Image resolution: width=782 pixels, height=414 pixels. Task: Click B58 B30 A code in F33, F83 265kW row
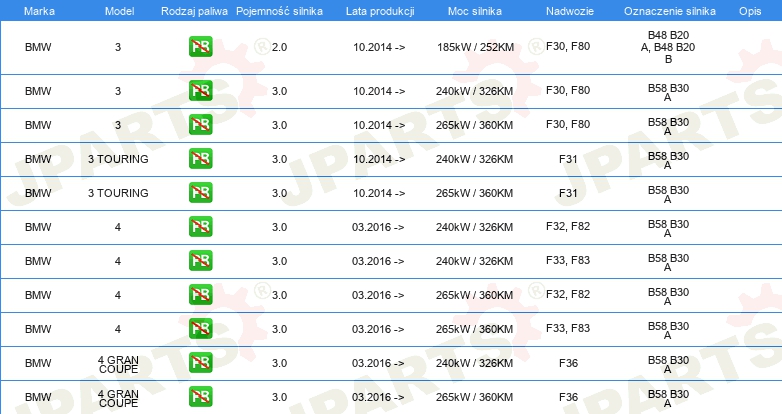668,330
